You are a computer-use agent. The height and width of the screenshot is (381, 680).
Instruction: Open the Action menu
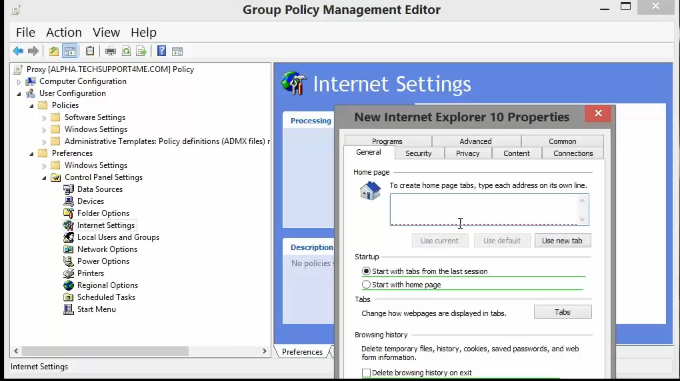coord(64,33)
